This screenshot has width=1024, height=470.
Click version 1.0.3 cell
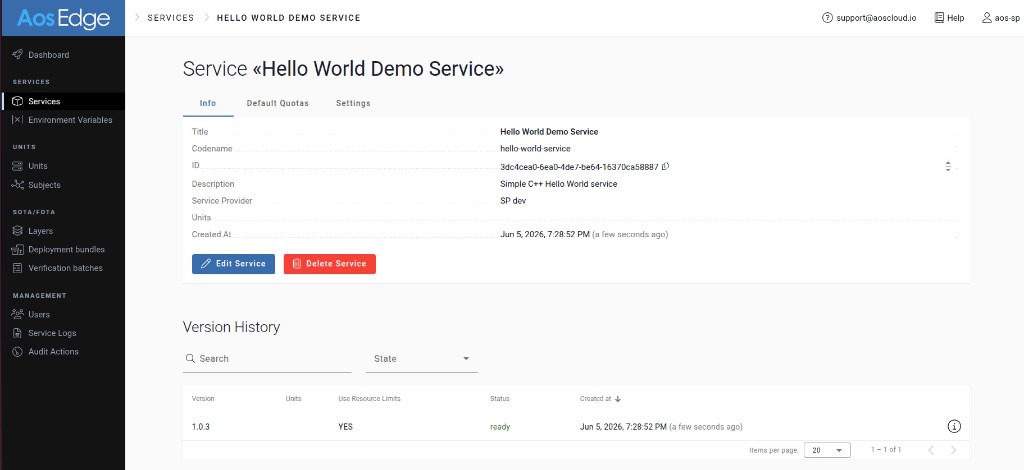pyautogui.click(x=200, y=427)
